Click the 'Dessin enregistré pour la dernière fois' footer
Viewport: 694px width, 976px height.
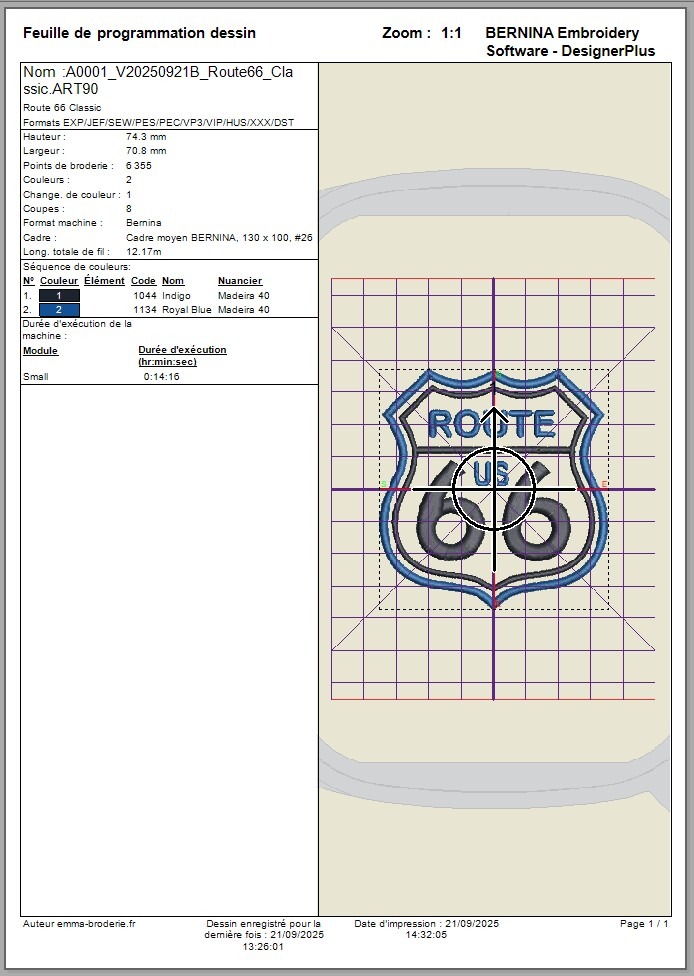(264, 935)
